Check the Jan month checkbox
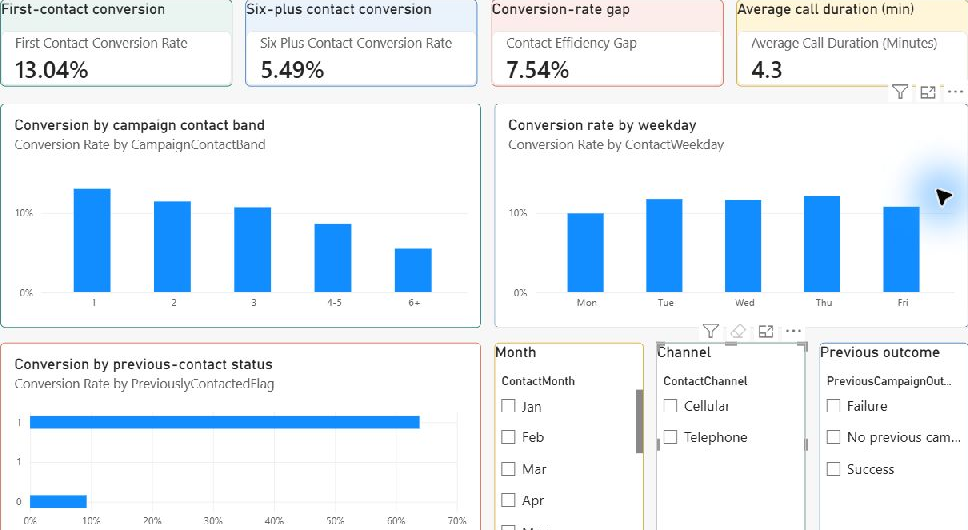968x530 pixels. coord(508,406)
